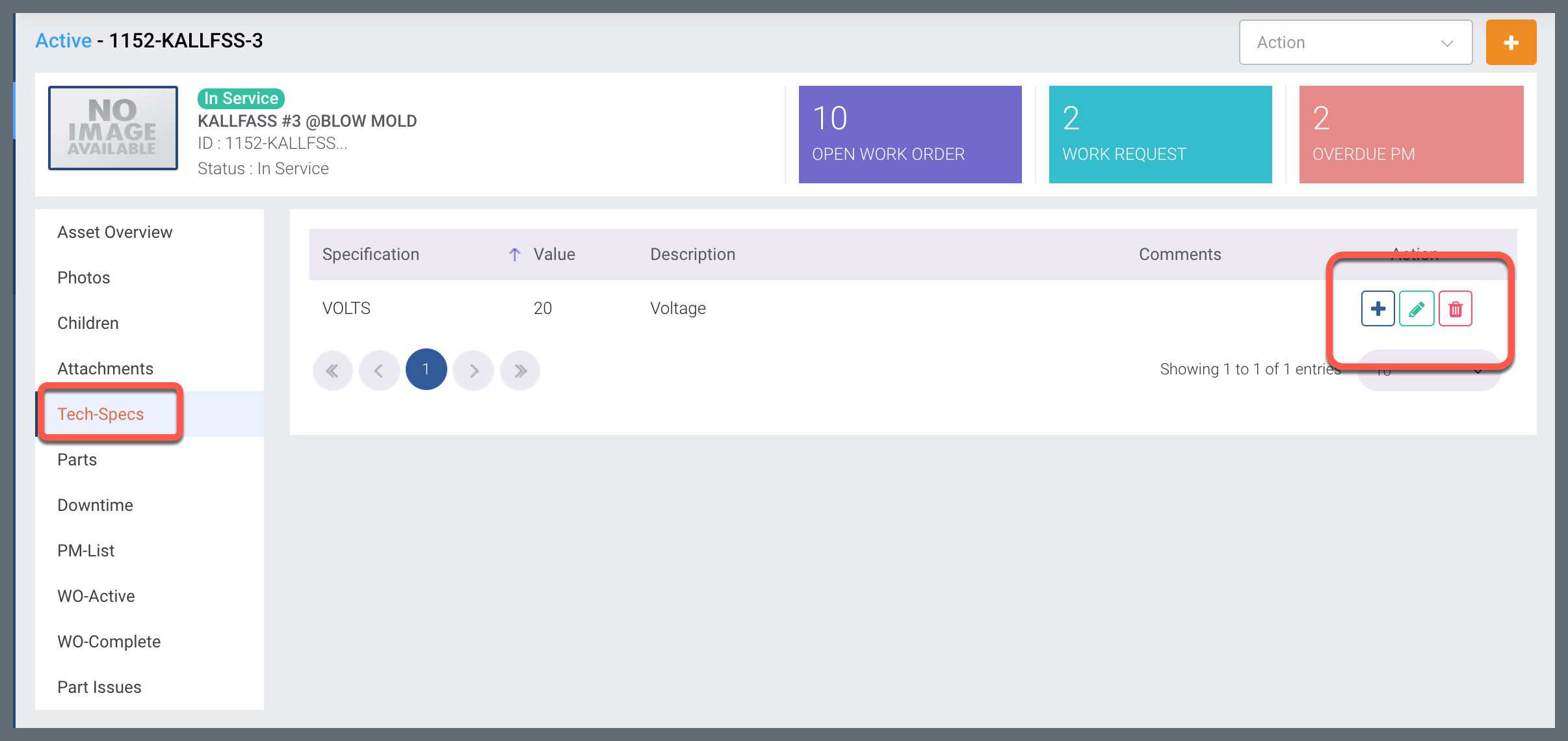Viewport: 1568px width, 741px height.
Task: Add a new tech spec row
Action: (x=1378, y=309)
